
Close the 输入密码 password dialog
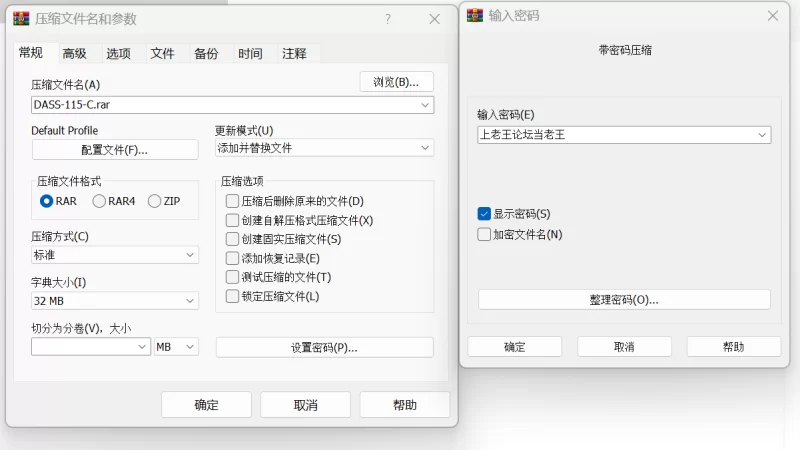pyautogui.click(x=772, y=16)
